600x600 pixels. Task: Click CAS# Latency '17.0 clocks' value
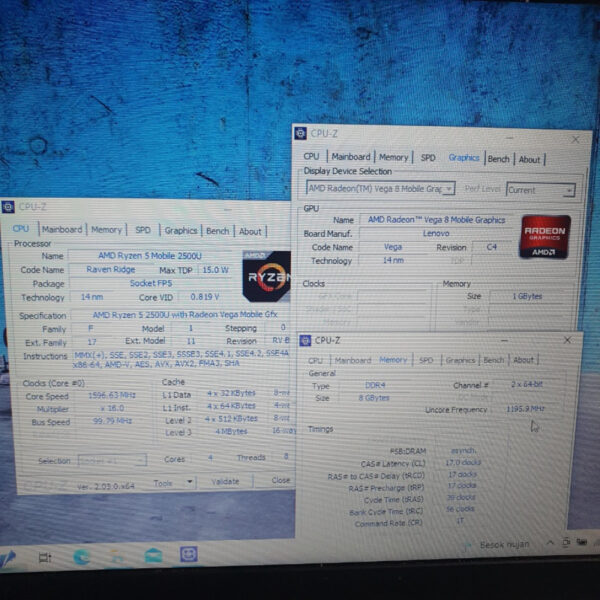click(463, 462)
